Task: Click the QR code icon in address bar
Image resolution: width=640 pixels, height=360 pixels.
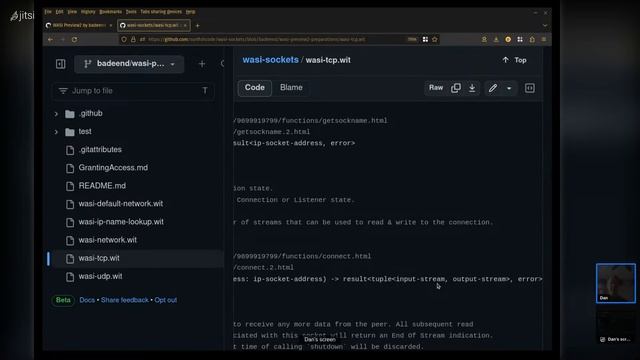Action: pyautogui.click(x=425, y=40)
